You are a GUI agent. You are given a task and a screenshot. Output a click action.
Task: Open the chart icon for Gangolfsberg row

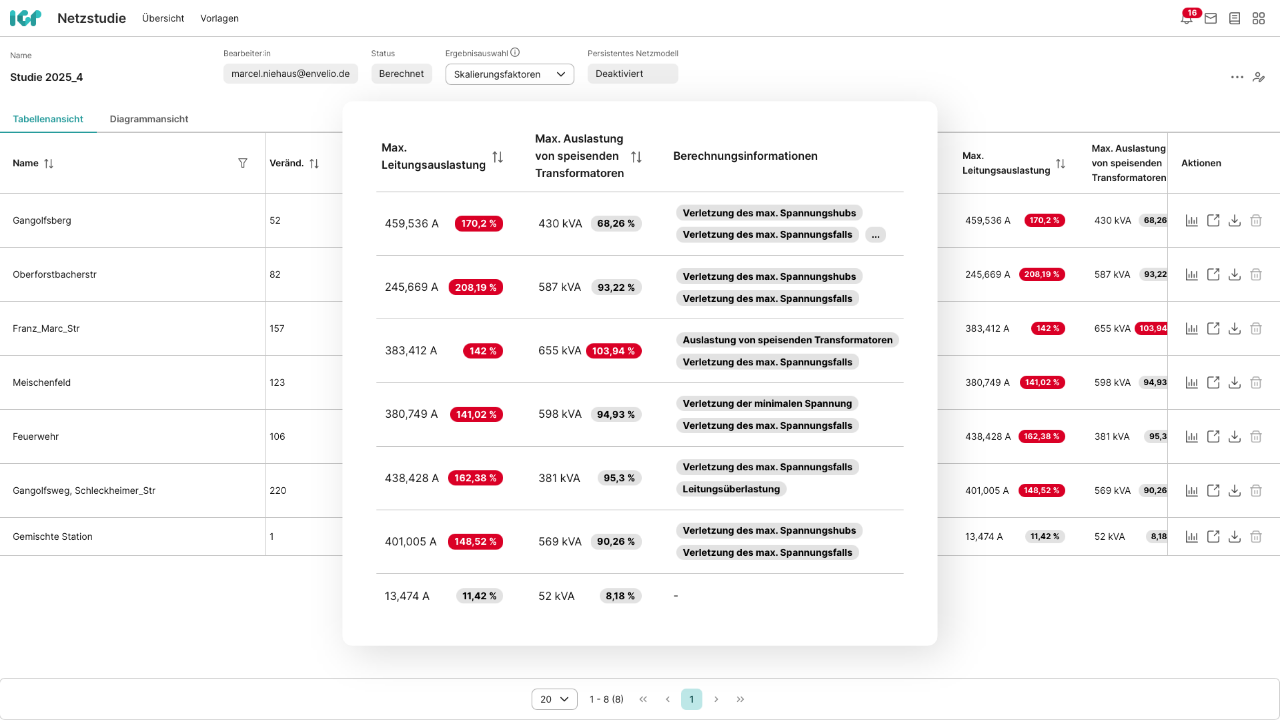(x=1192, y=221)
